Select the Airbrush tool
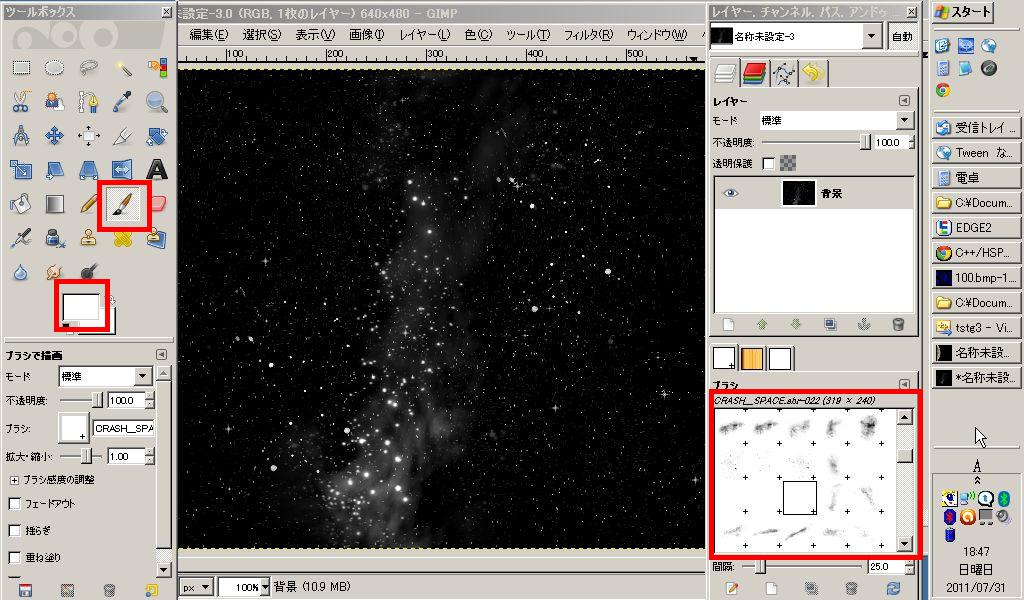This screenshot has width=1024, height=600. (21, 238)
